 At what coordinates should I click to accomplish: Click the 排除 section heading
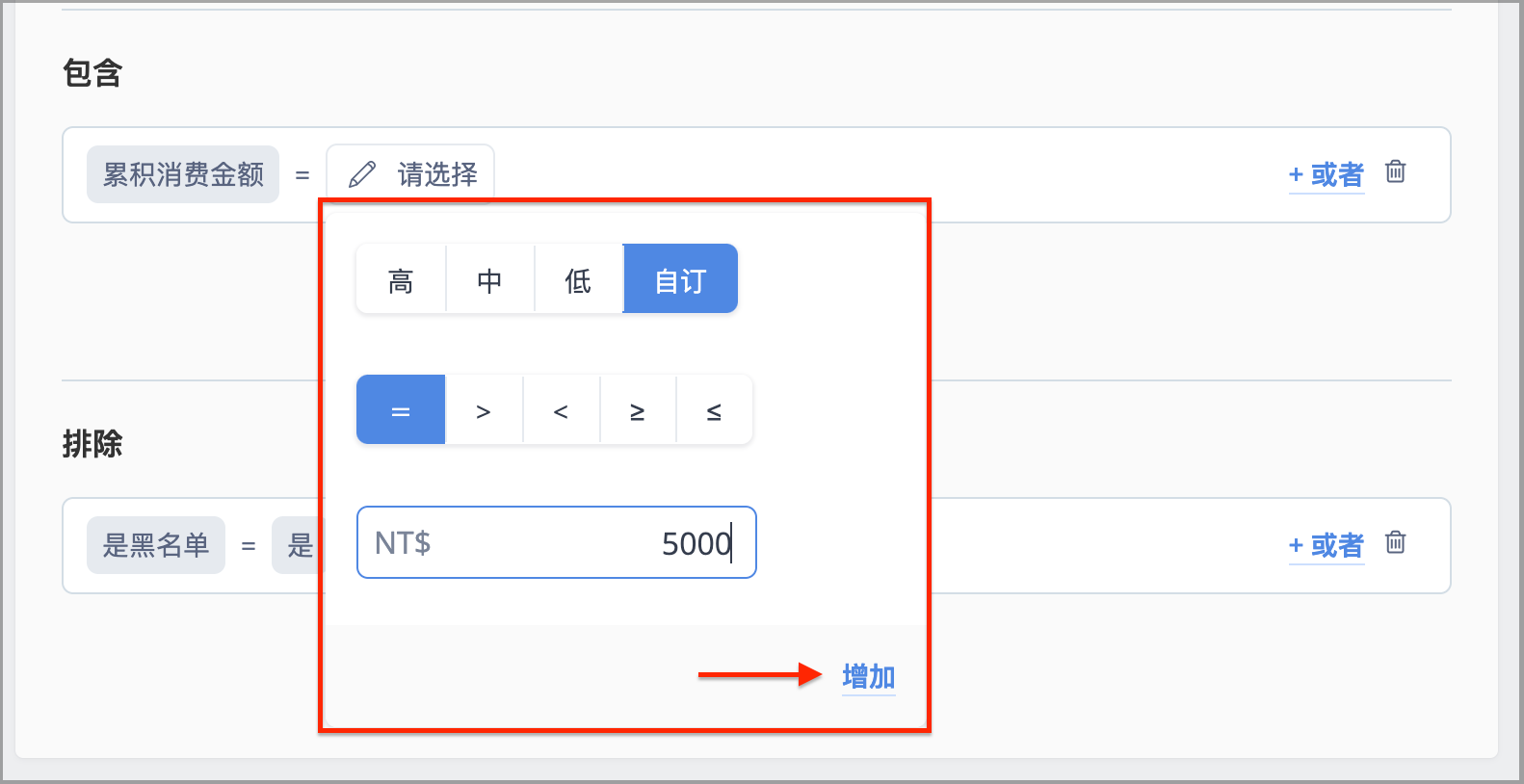coord(92,444)
